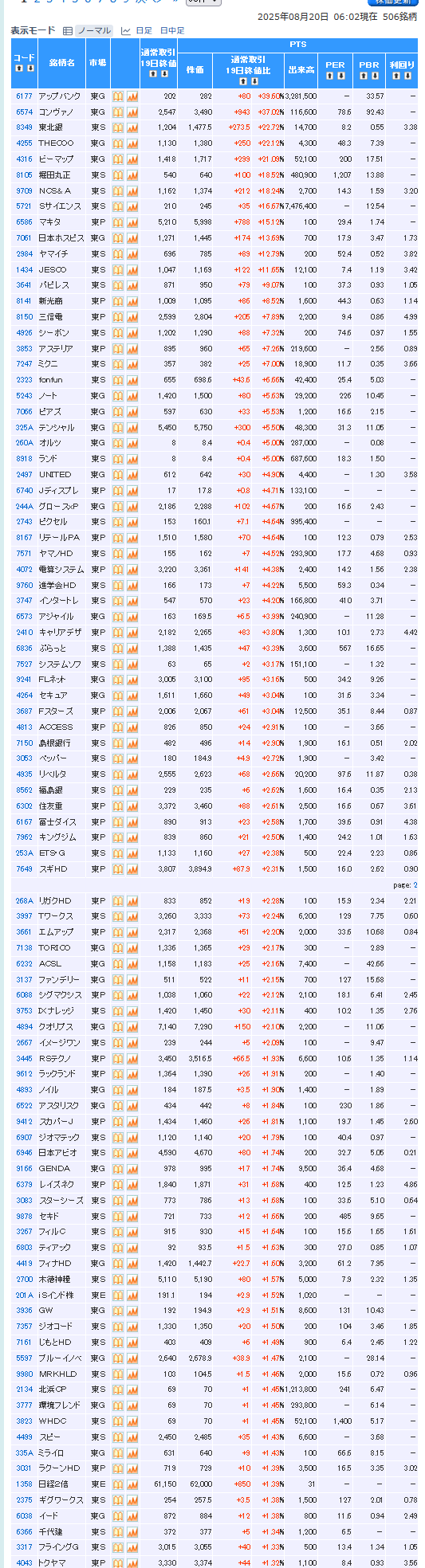This screenshot has width=425, height=1568.
Task: Click the PTS header cell
Action: 297,45
